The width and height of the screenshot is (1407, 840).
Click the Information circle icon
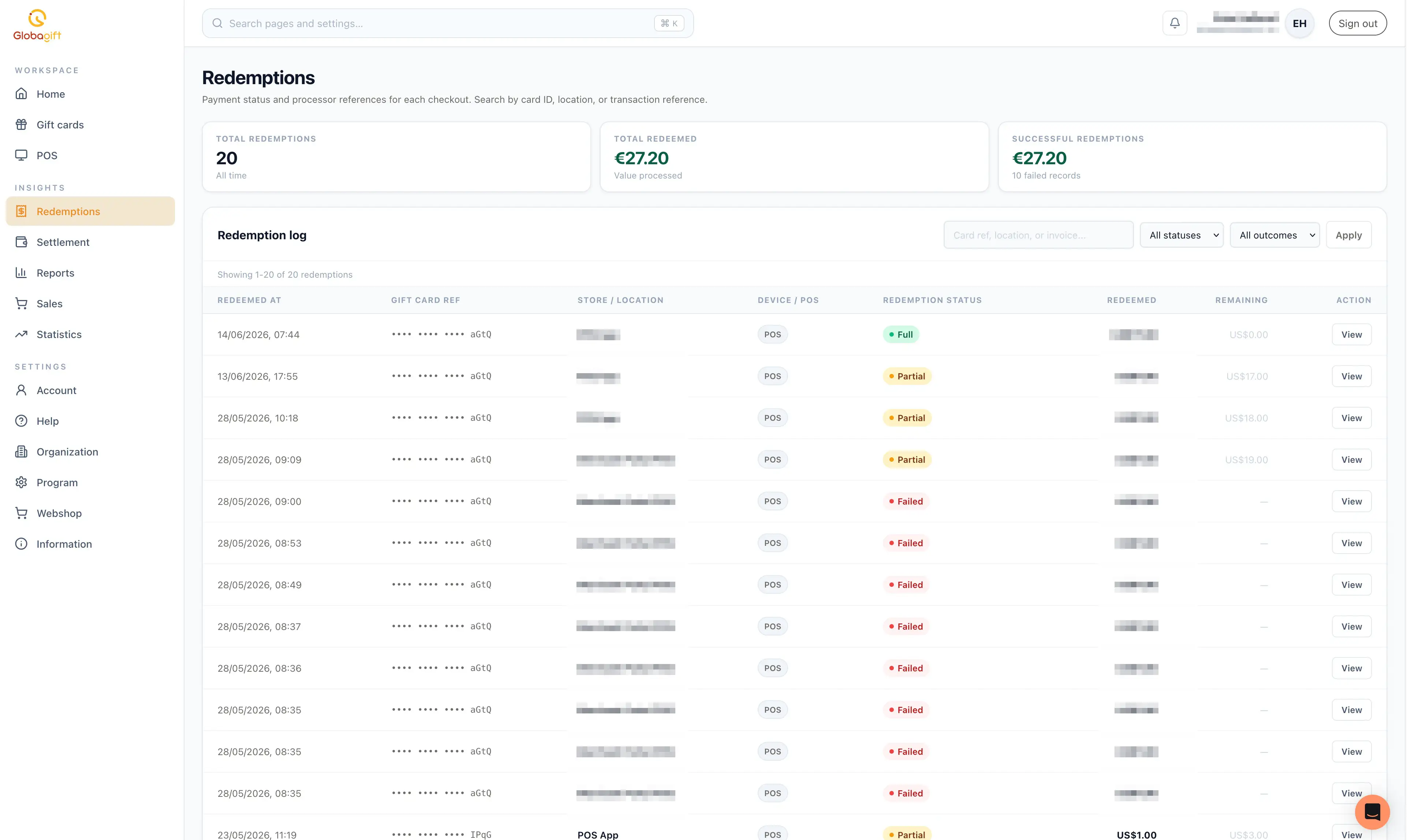click(x=22, y=544)
